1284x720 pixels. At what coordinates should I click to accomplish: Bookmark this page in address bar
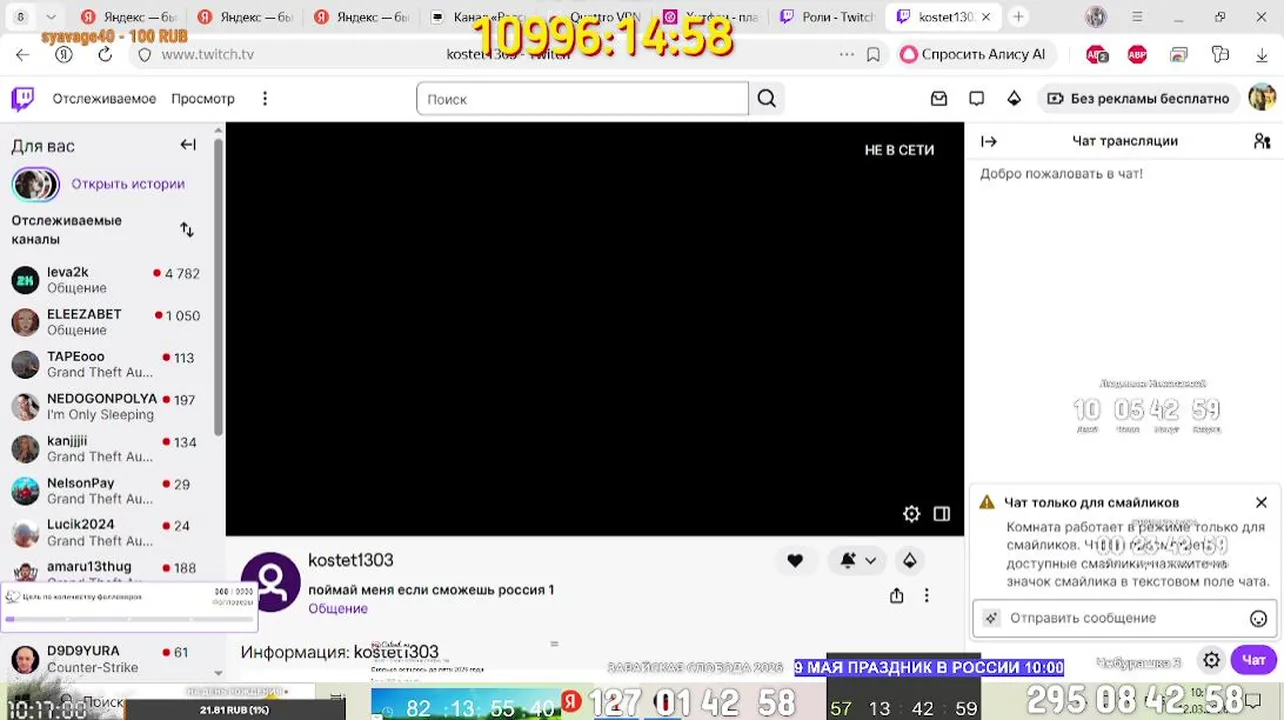873,55
